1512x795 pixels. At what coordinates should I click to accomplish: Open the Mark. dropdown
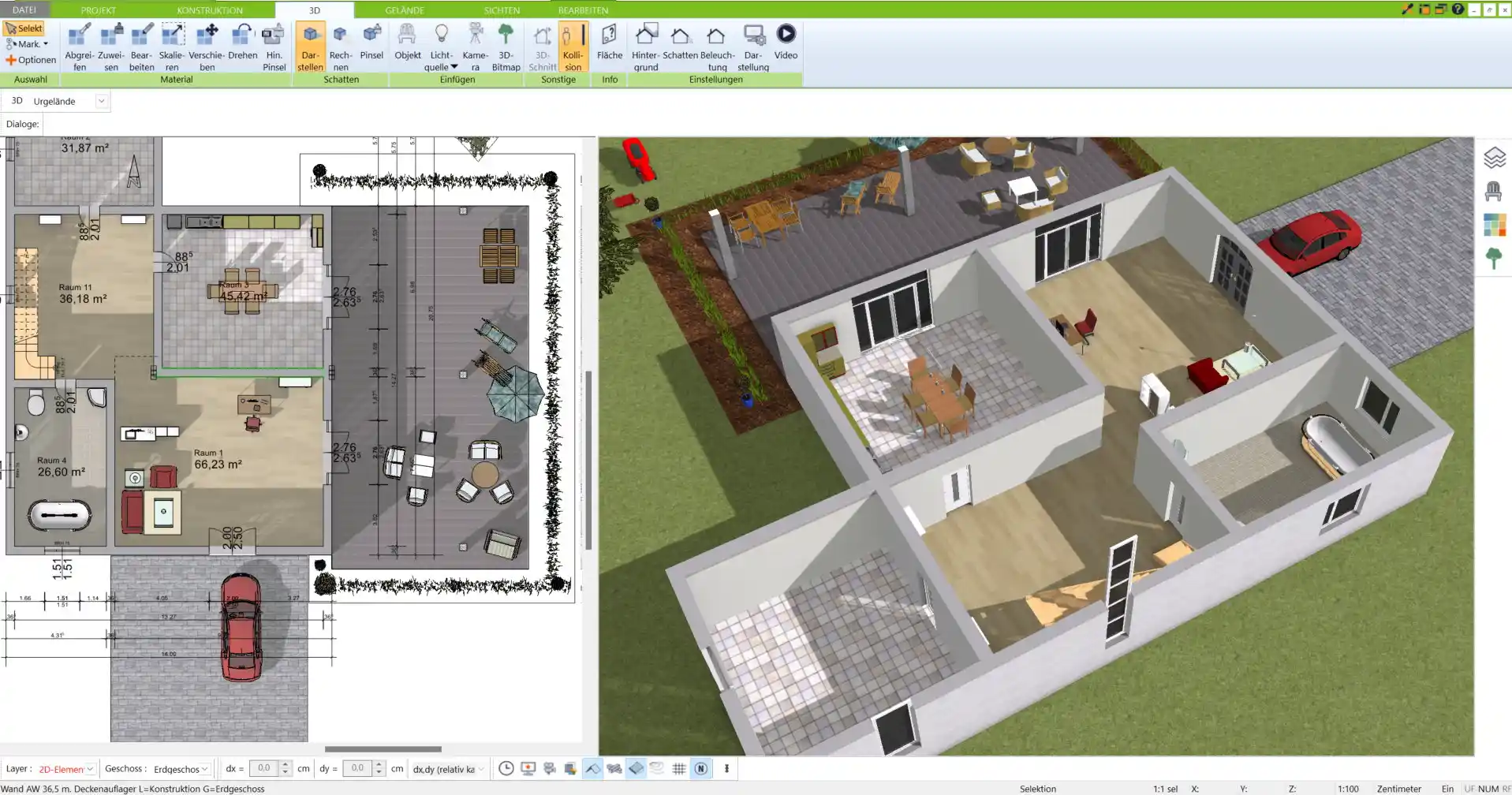coord(28,44)
